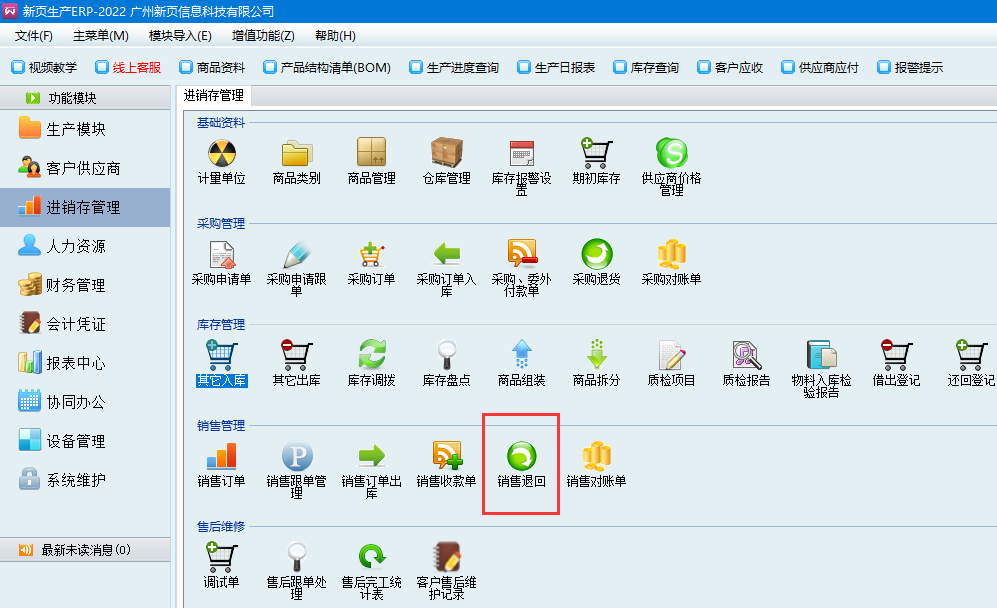Expand 最新未读消息 panel at bottom

tap(85, 550)
